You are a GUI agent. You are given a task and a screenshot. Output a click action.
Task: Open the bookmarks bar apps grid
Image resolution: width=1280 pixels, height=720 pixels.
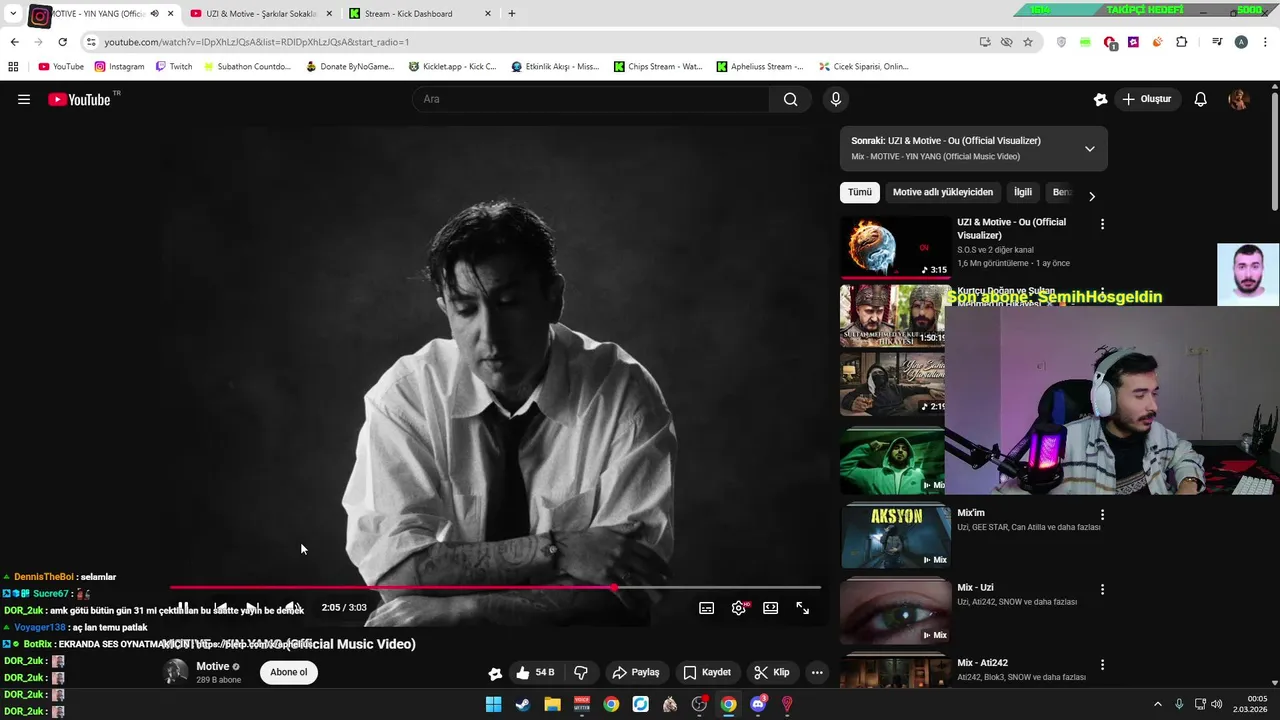click(x=13, y=67)
